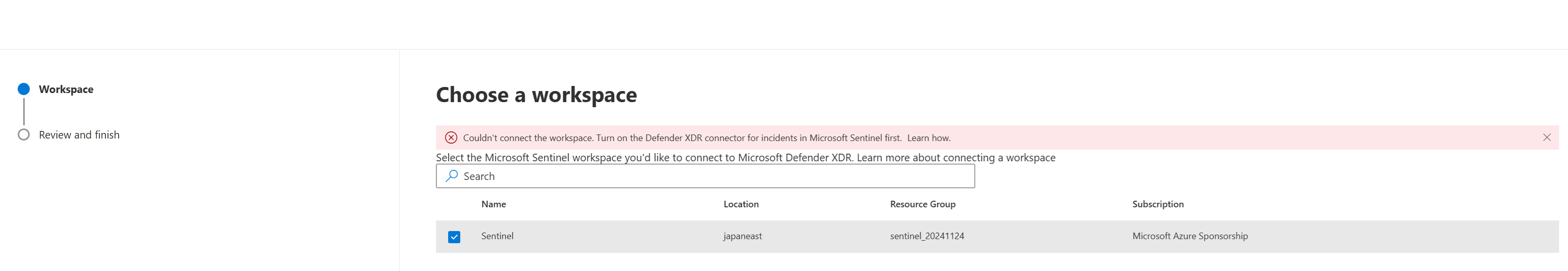The height and width of the screenshot is (271, 1568).
Task: Sort by the Resource Group column header
Action: point(922,204)
